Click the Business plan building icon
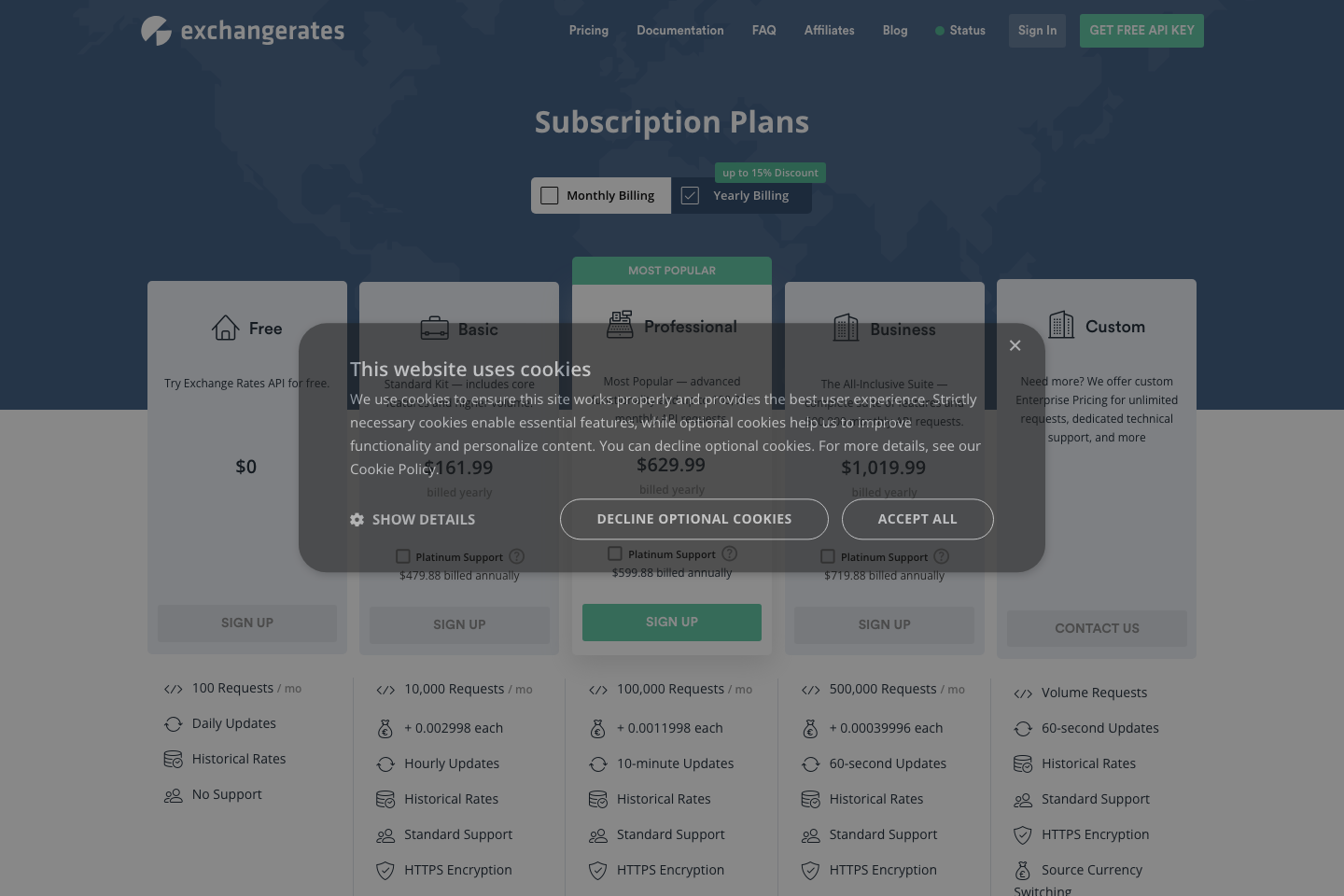This screenshot has height=896, width=1344. tap(846, 328)
